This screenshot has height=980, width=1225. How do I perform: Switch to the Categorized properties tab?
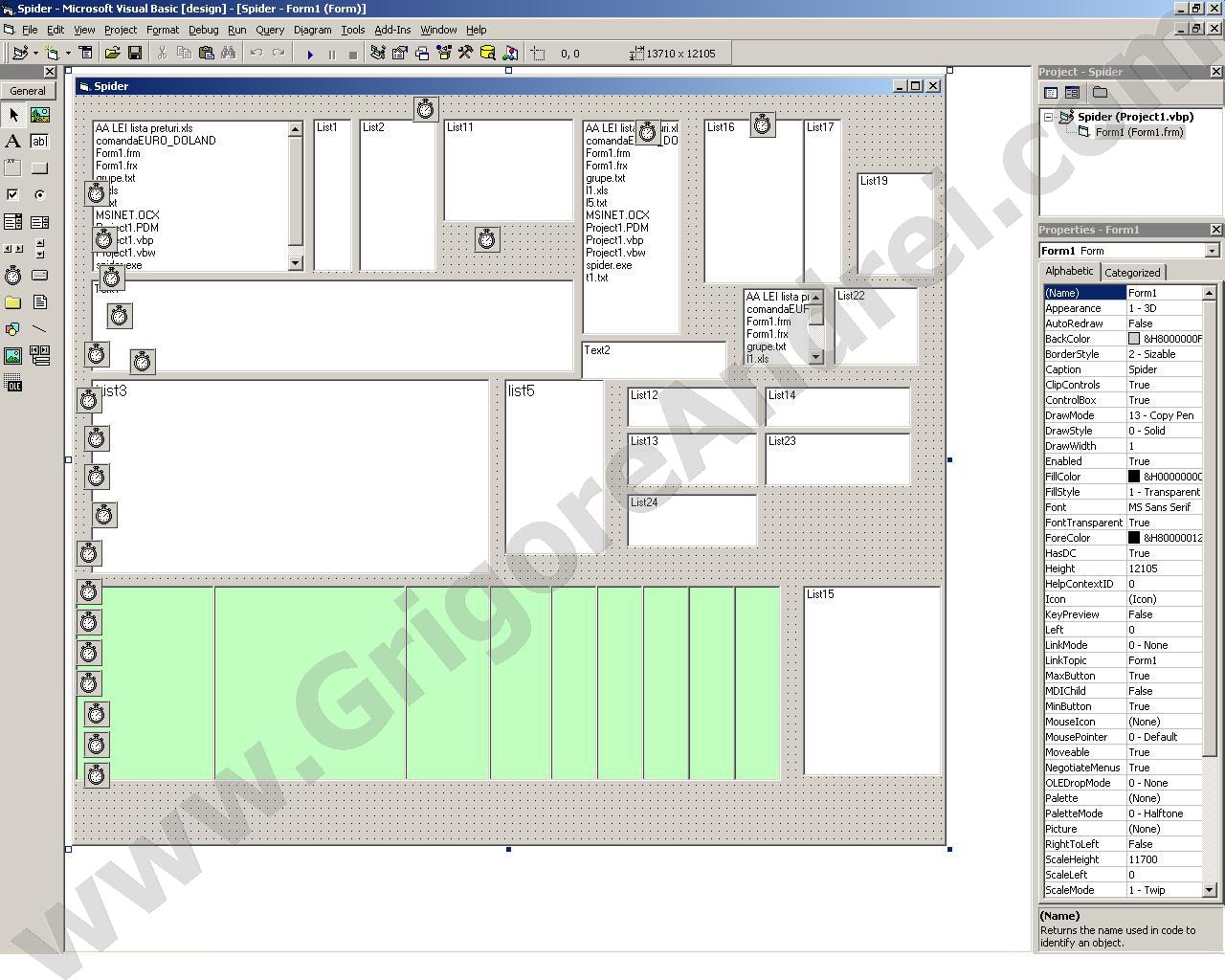pyautogui.click(x=1132, y=273)
